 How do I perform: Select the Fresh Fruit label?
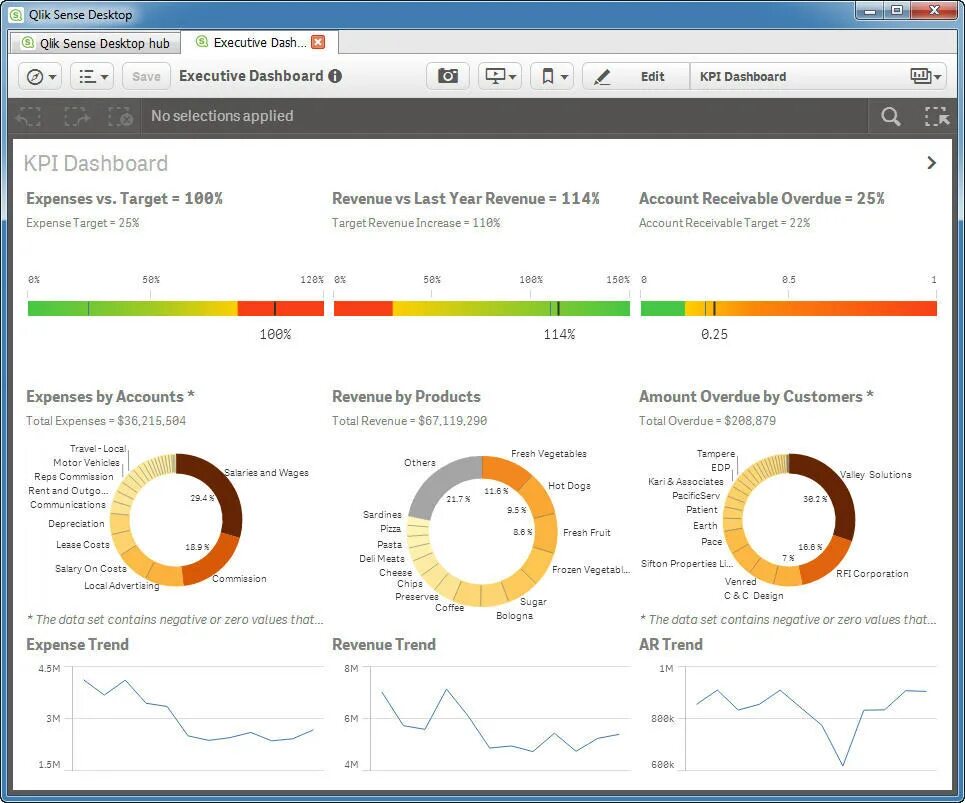coord(587,532)
